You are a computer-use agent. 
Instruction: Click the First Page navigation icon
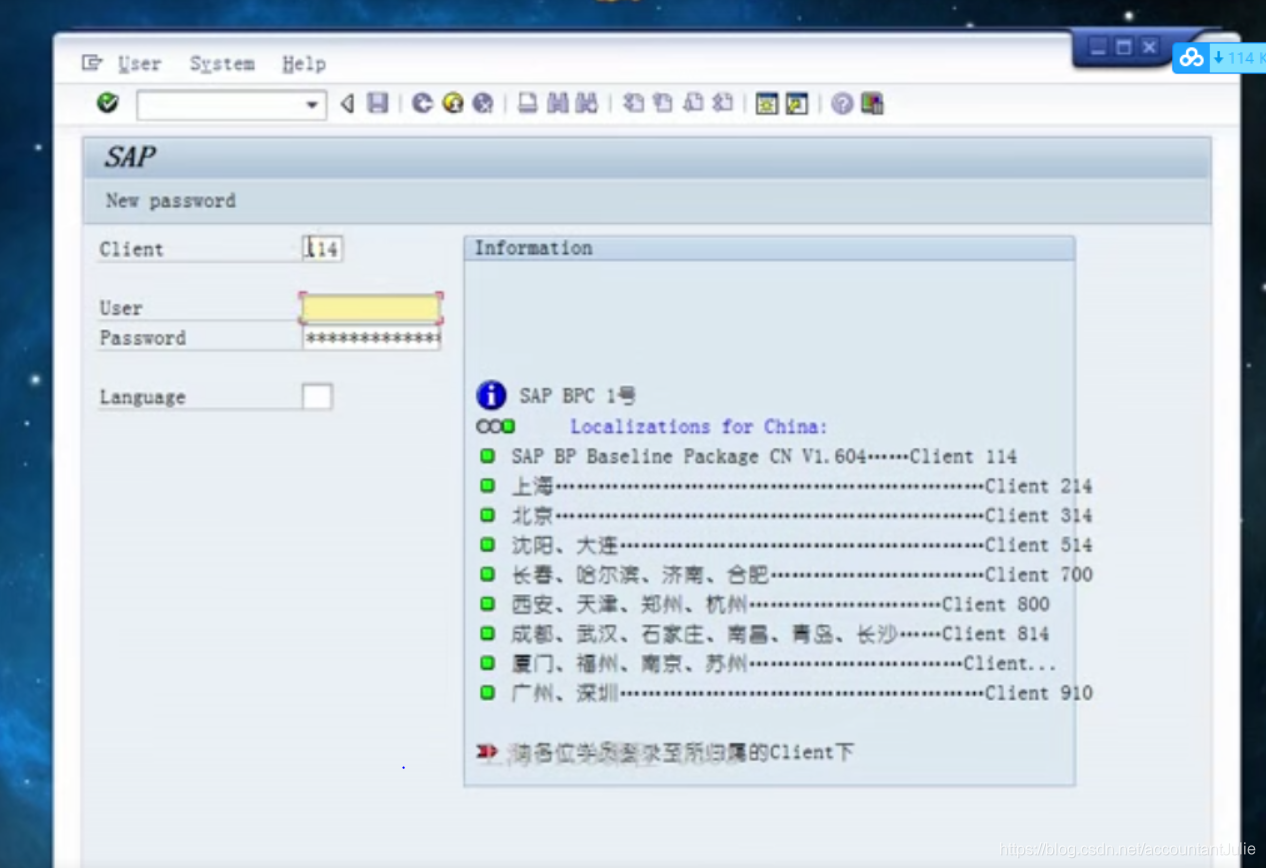[635, 103]
